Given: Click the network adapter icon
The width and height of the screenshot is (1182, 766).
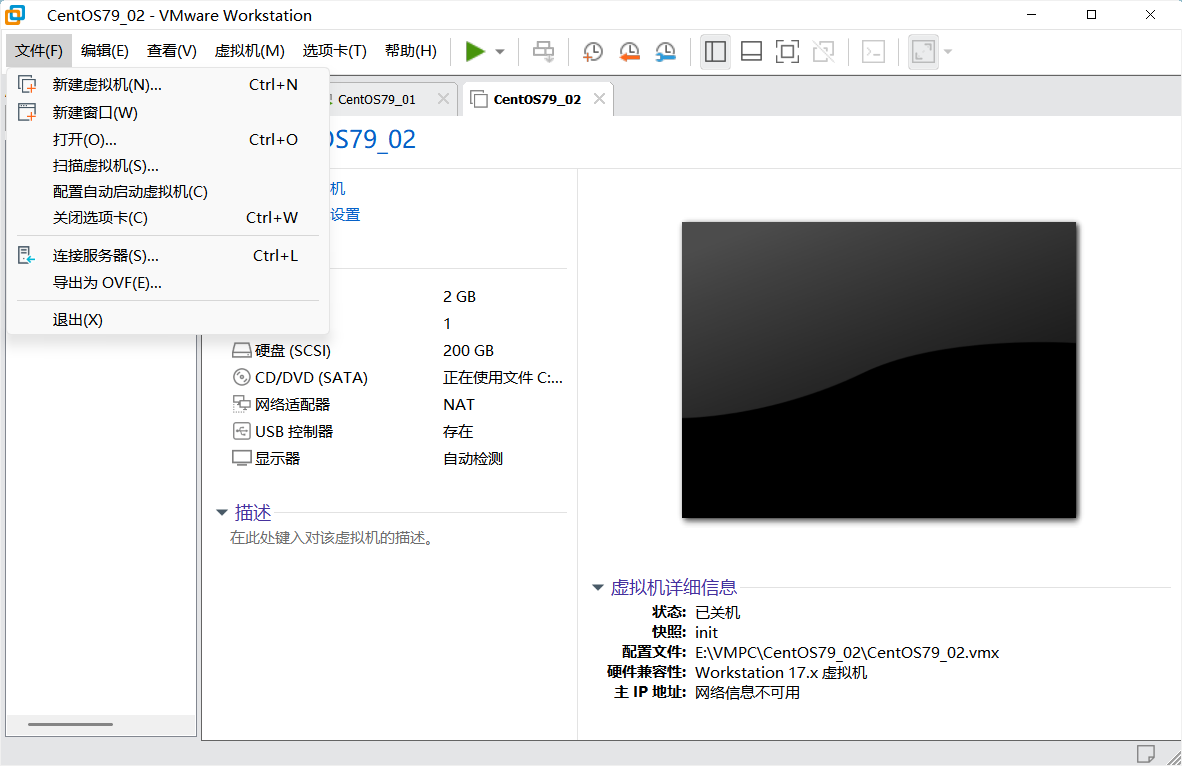Looking at the screenshot, I should coord(241,404).
